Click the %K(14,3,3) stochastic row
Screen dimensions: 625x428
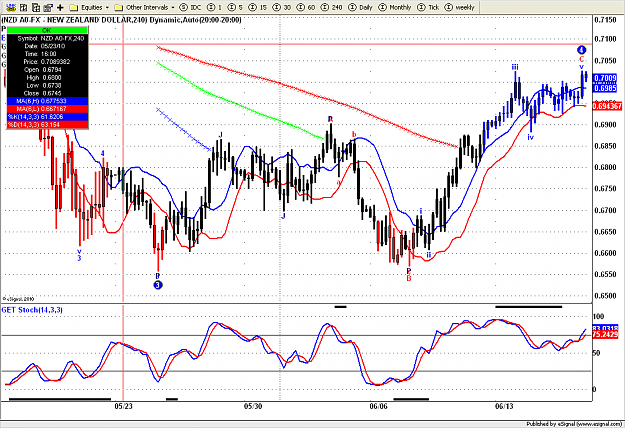point(47,117)
